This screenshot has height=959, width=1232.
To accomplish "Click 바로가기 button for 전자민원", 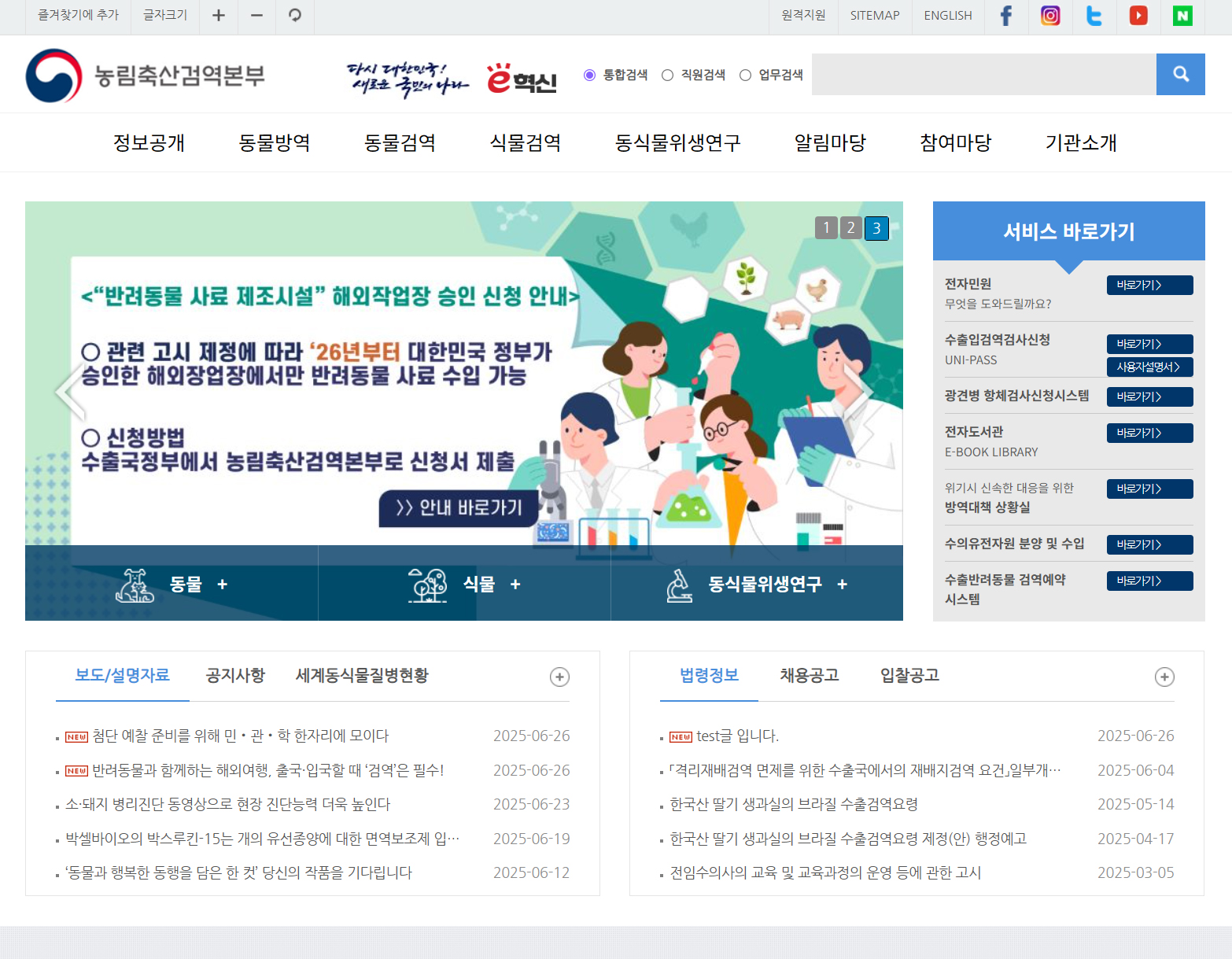I will click(1149, 285).
